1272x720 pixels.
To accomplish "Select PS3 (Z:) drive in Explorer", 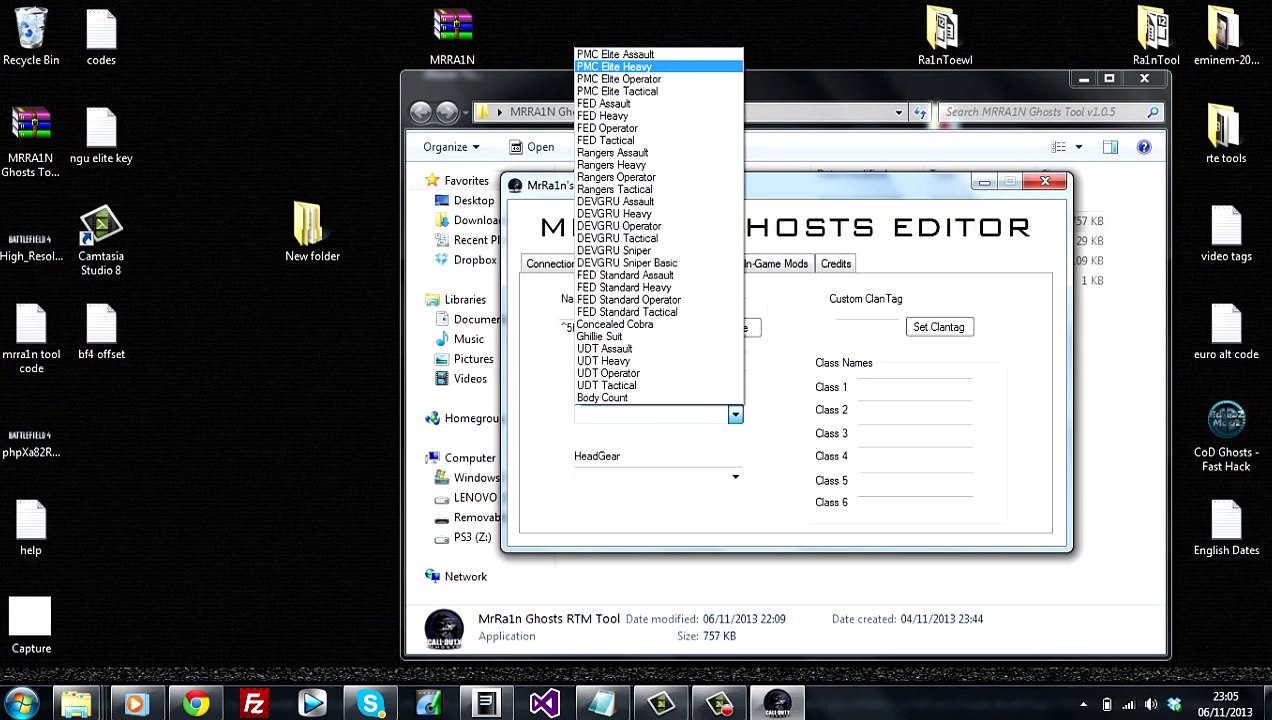I will (463, 537).
